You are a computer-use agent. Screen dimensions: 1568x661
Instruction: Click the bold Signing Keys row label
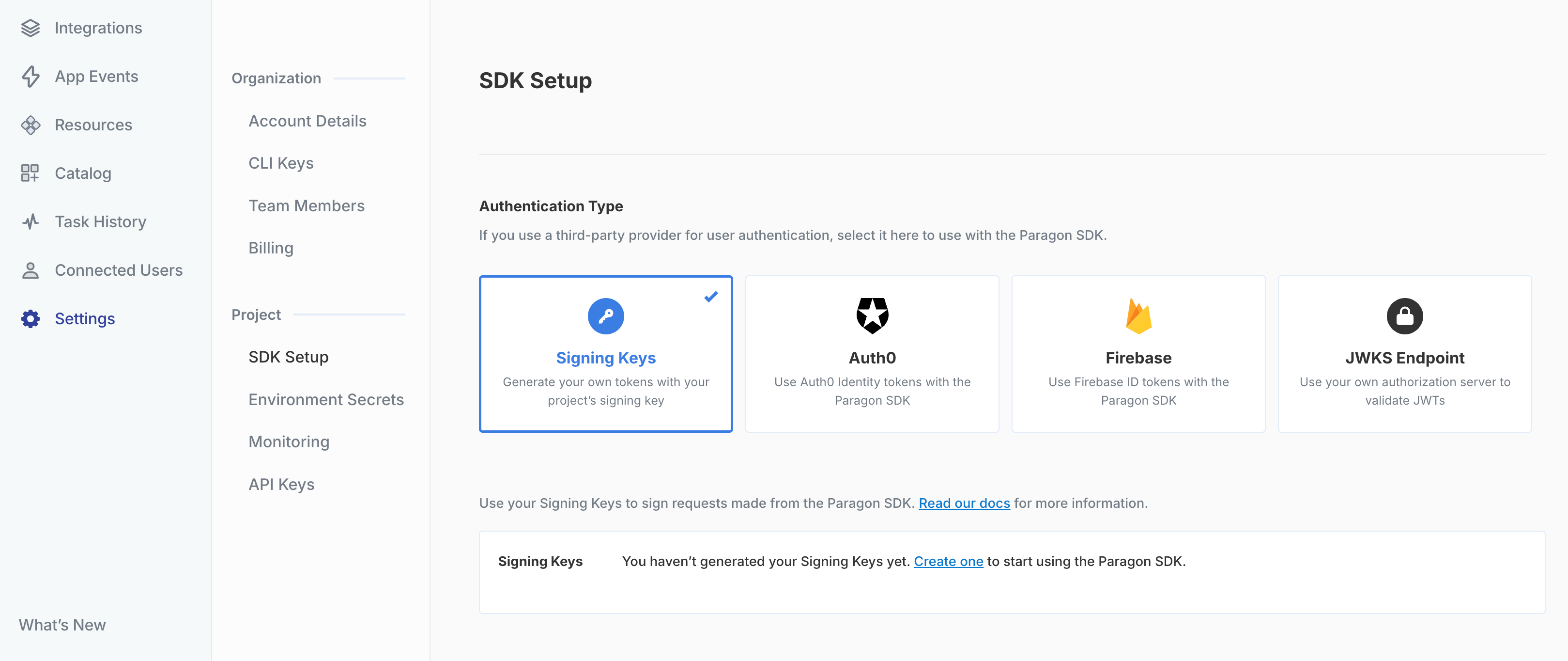[x=540, y=561]
